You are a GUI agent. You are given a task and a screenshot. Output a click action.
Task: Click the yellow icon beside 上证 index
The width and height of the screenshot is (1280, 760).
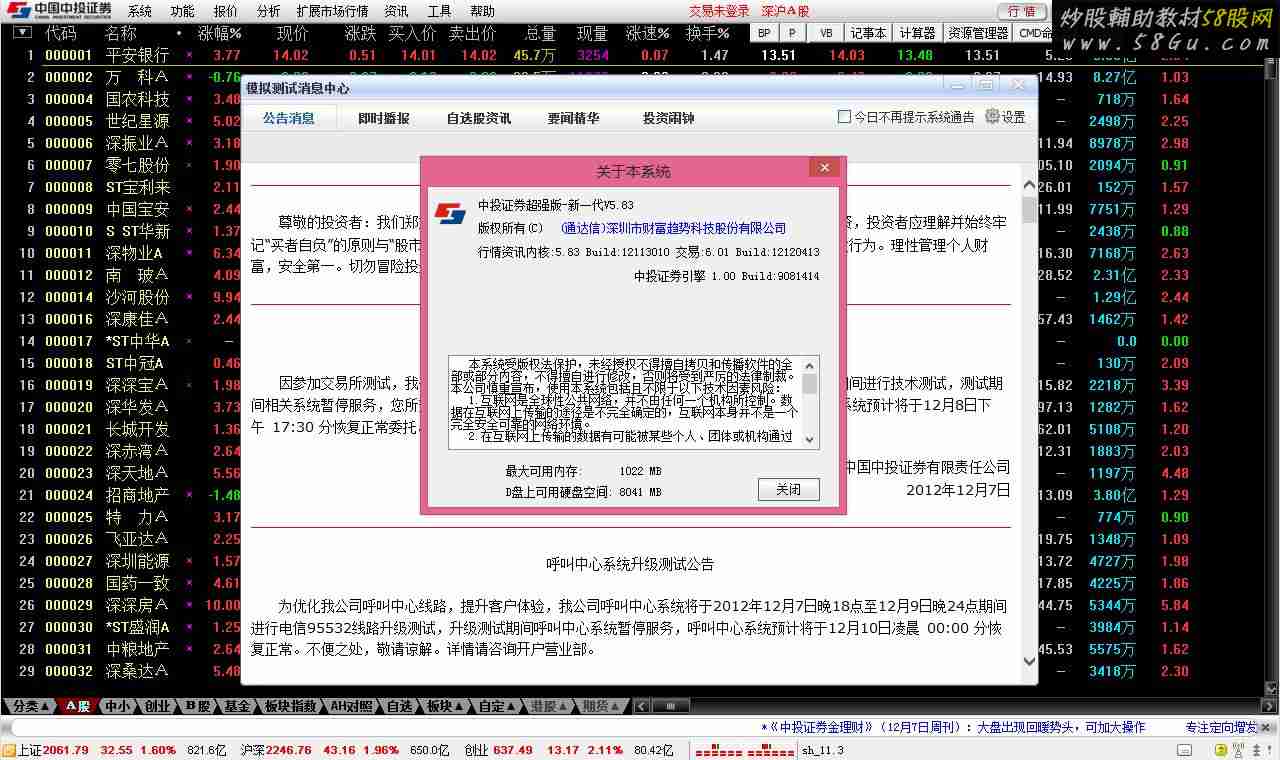[x=8, y=750]
